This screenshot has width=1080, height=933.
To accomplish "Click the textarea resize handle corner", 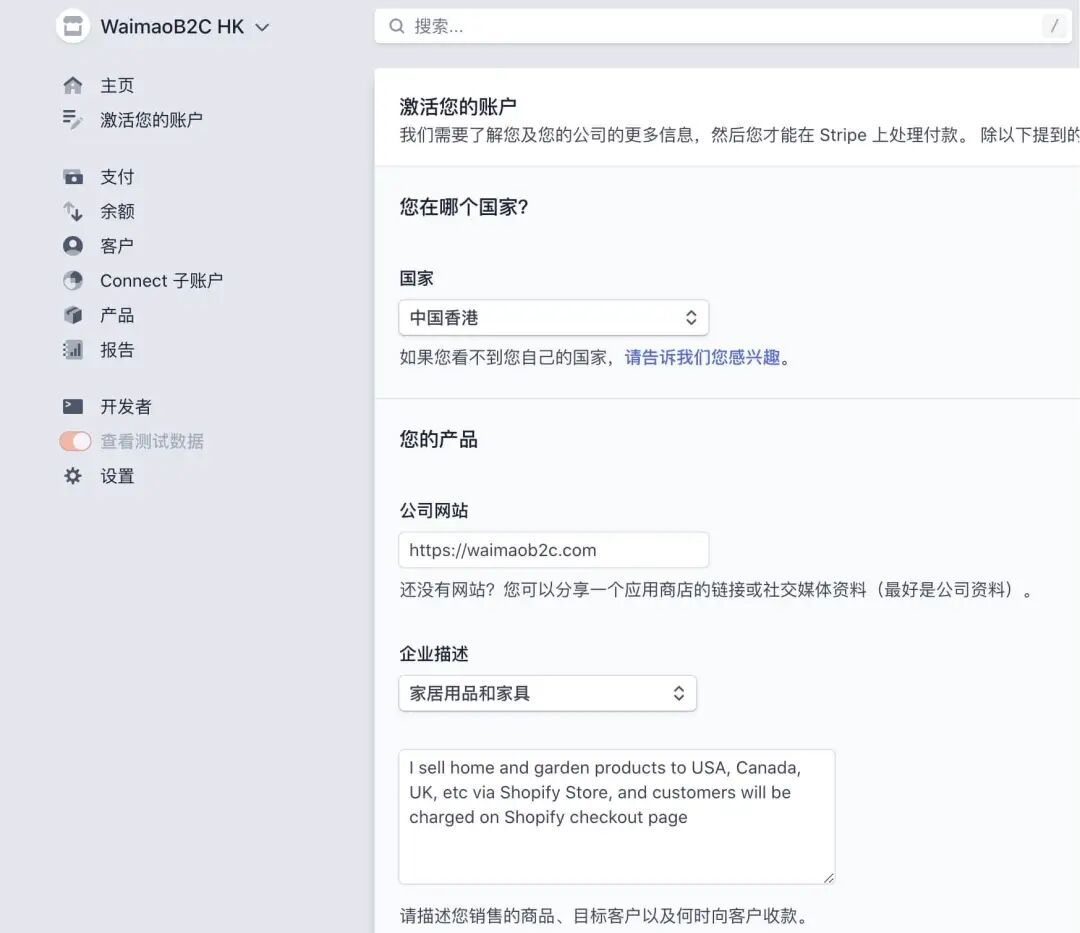I will coord(829,878).
